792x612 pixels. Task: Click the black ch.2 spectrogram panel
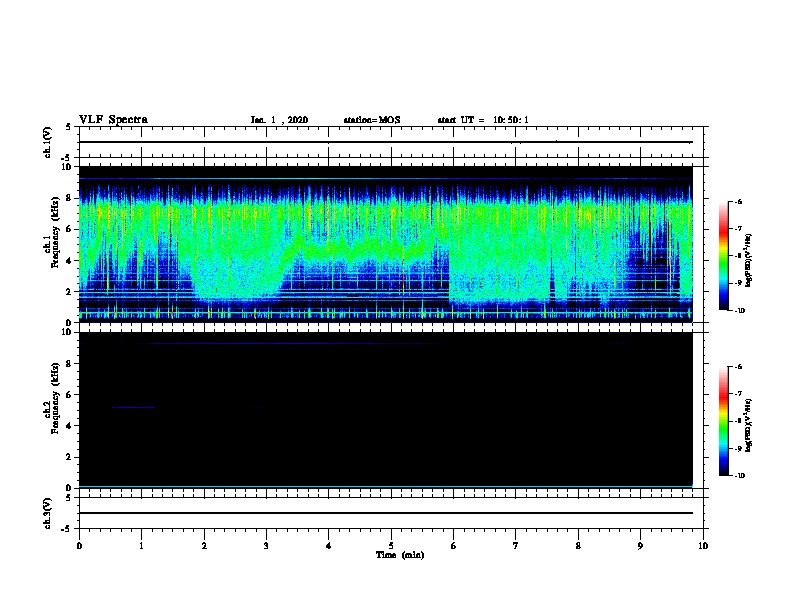click(x=385, y=410)
